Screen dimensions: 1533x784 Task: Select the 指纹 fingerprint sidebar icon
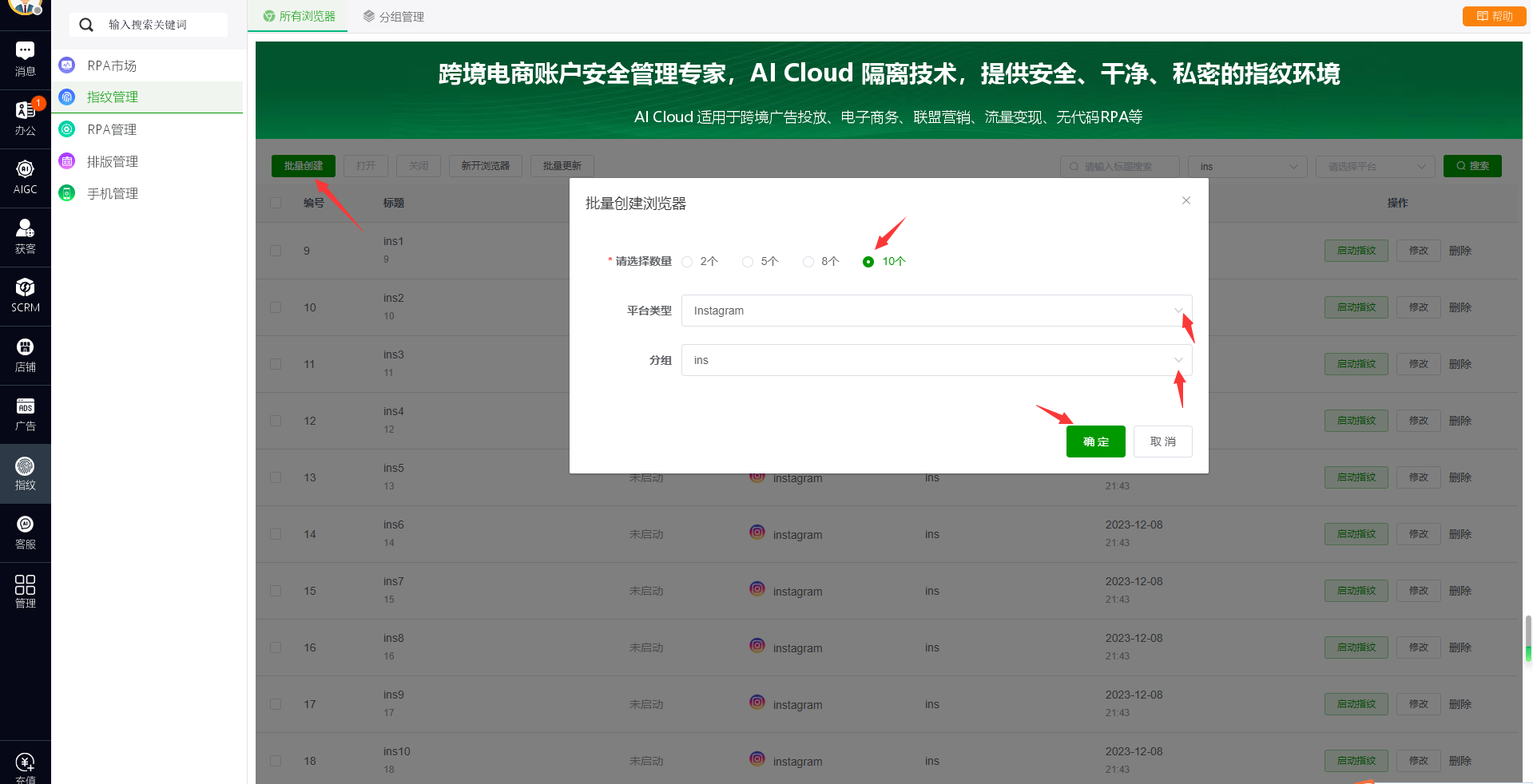[x=26, y=473]
